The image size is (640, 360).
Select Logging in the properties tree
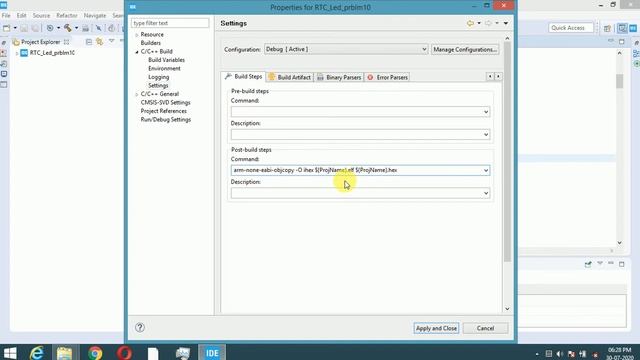[x=159, y=77]
